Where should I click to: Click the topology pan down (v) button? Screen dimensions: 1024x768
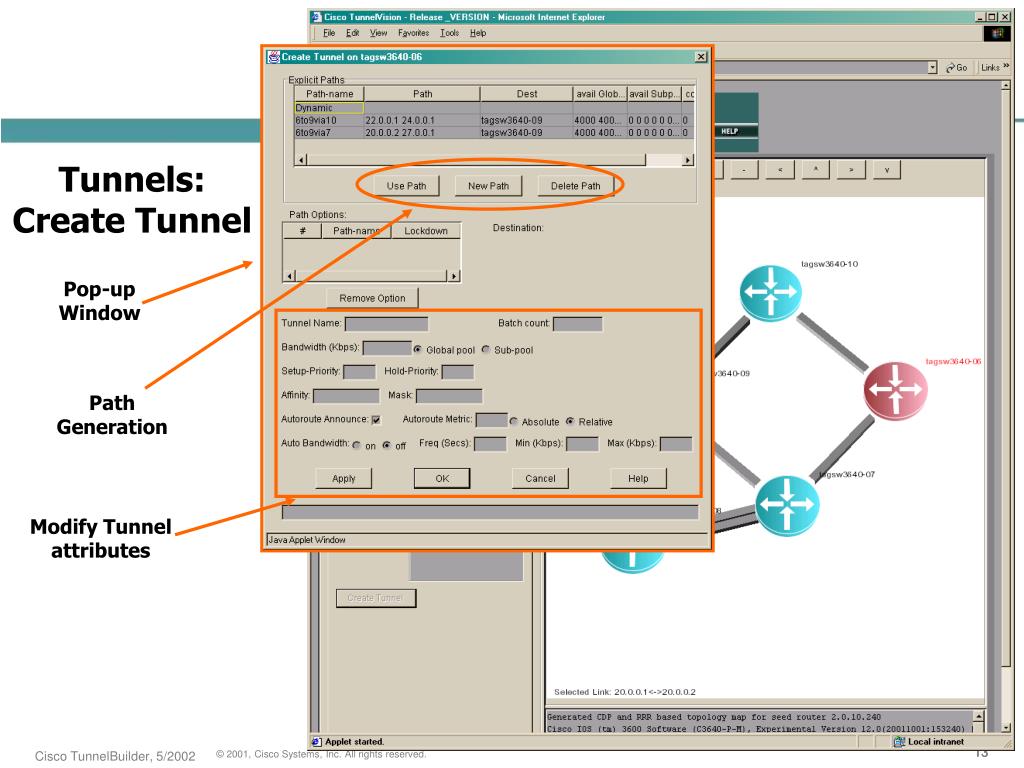pyautogui.click(x=887, y=170)
